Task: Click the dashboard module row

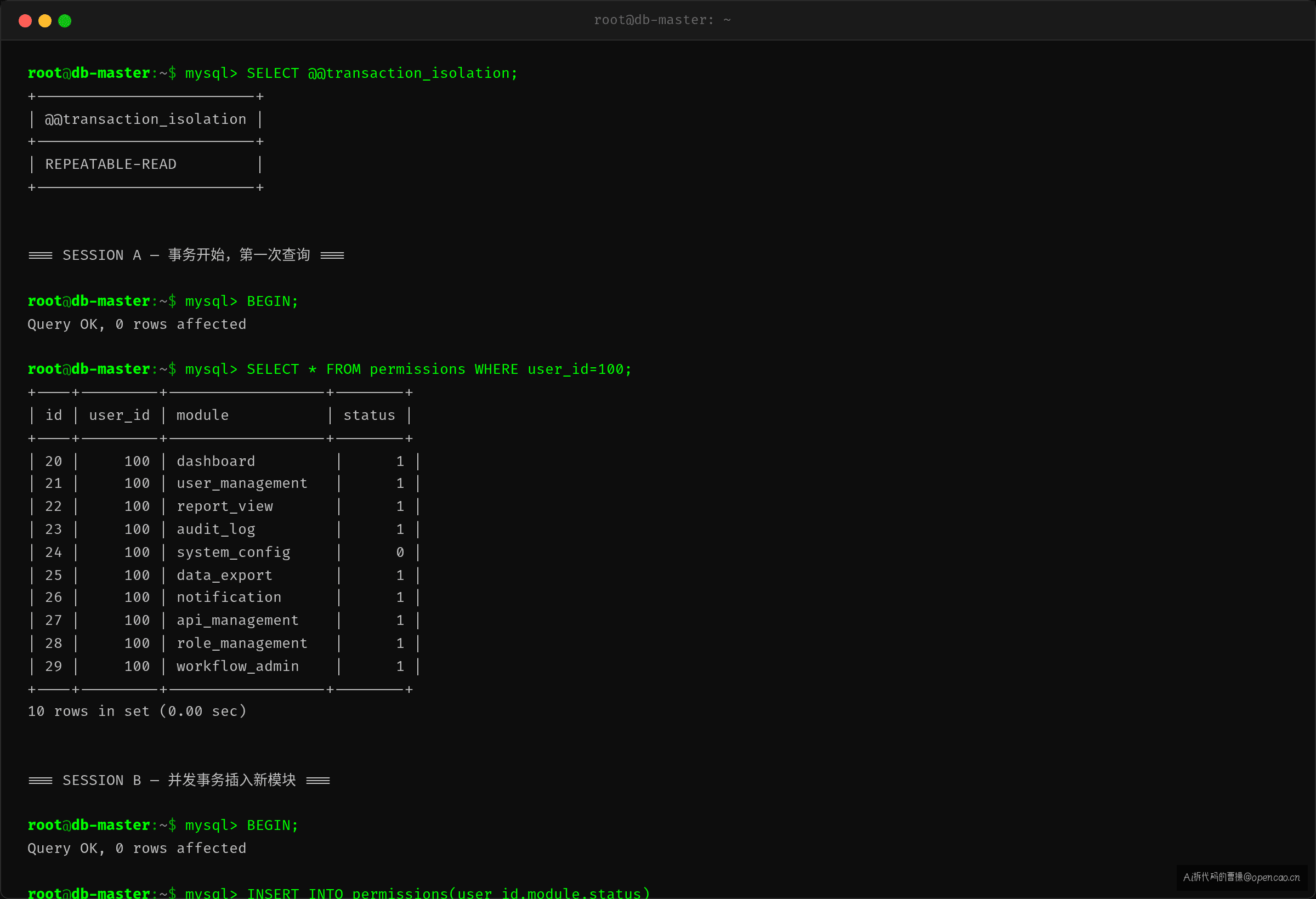Action: pos(224,462)
